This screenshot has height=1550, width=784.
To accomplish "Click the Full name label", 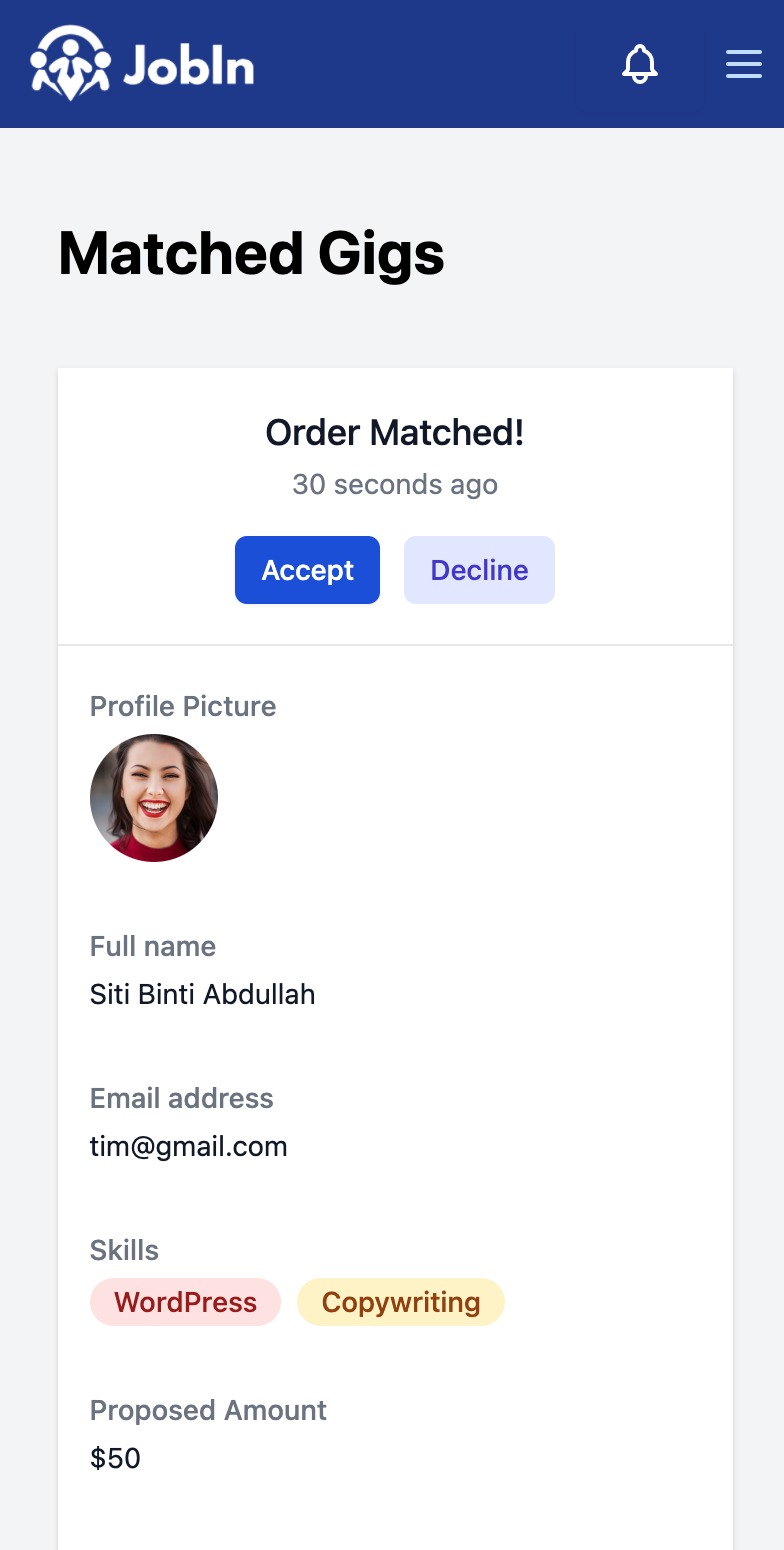I will click(x=153, y=946).
